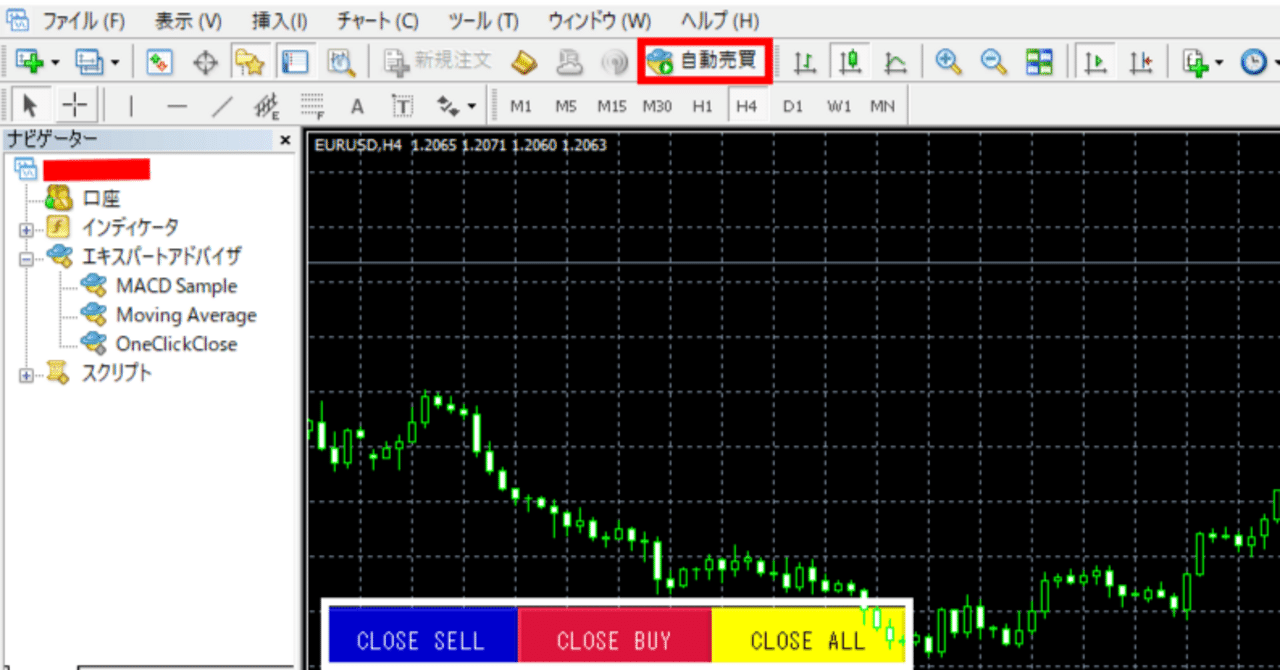Screen dimensions: 1280x670
Task: Toggle Chart Shift
Action: click(1141, 62)
